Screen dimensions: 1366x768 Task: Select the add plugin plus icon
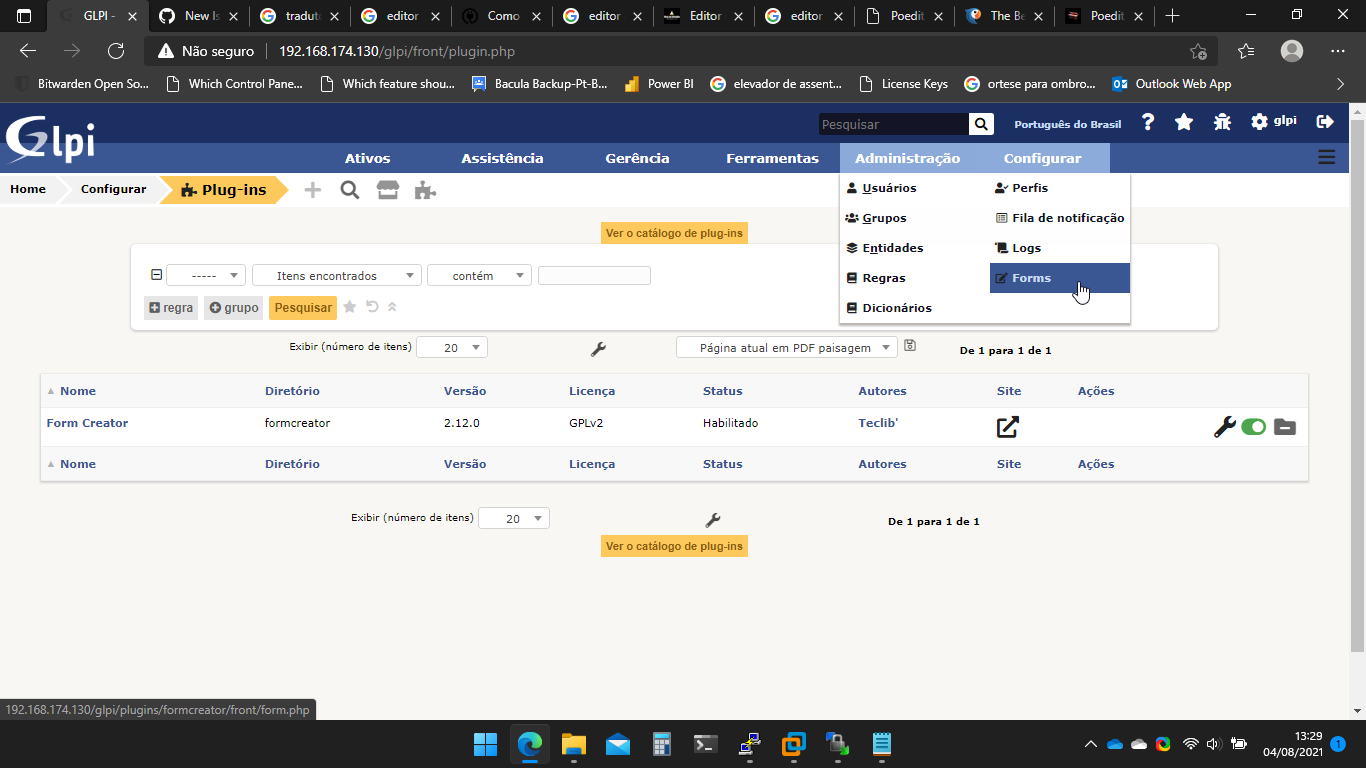312,189
